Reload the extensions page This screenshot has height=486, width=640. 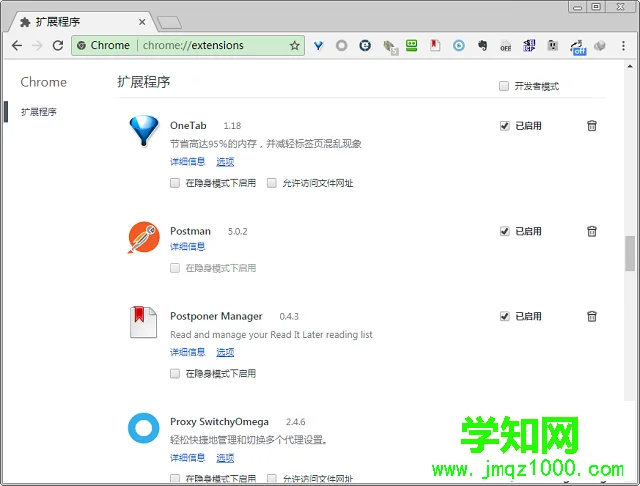click(58, 45)
